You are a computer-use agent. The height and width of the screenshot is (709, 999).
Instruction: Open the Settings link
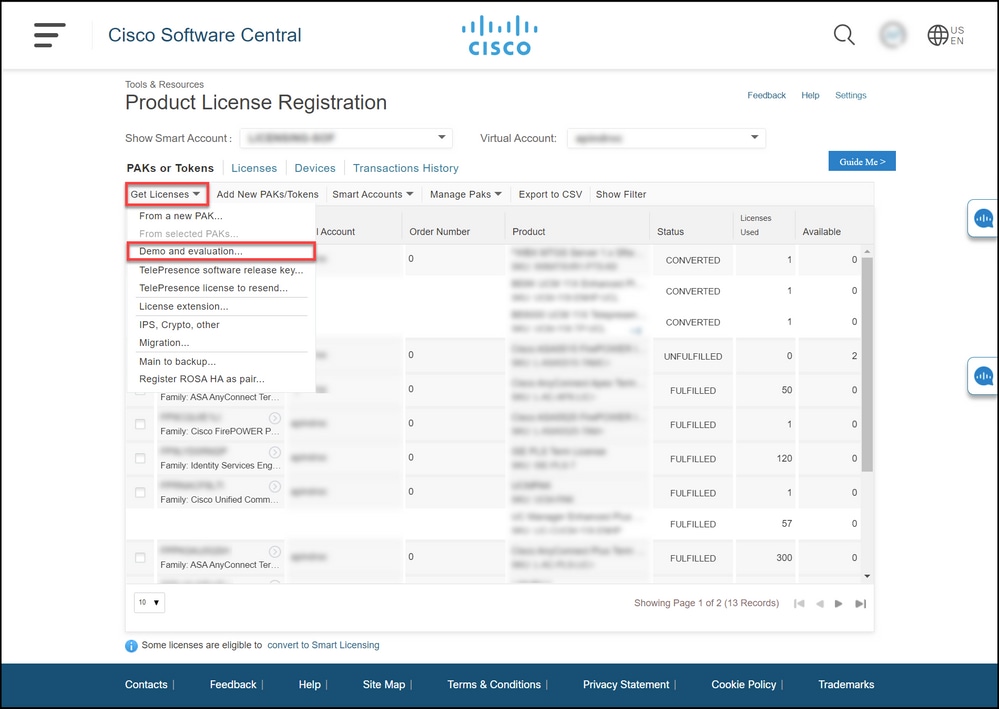[x=851, y=95]
